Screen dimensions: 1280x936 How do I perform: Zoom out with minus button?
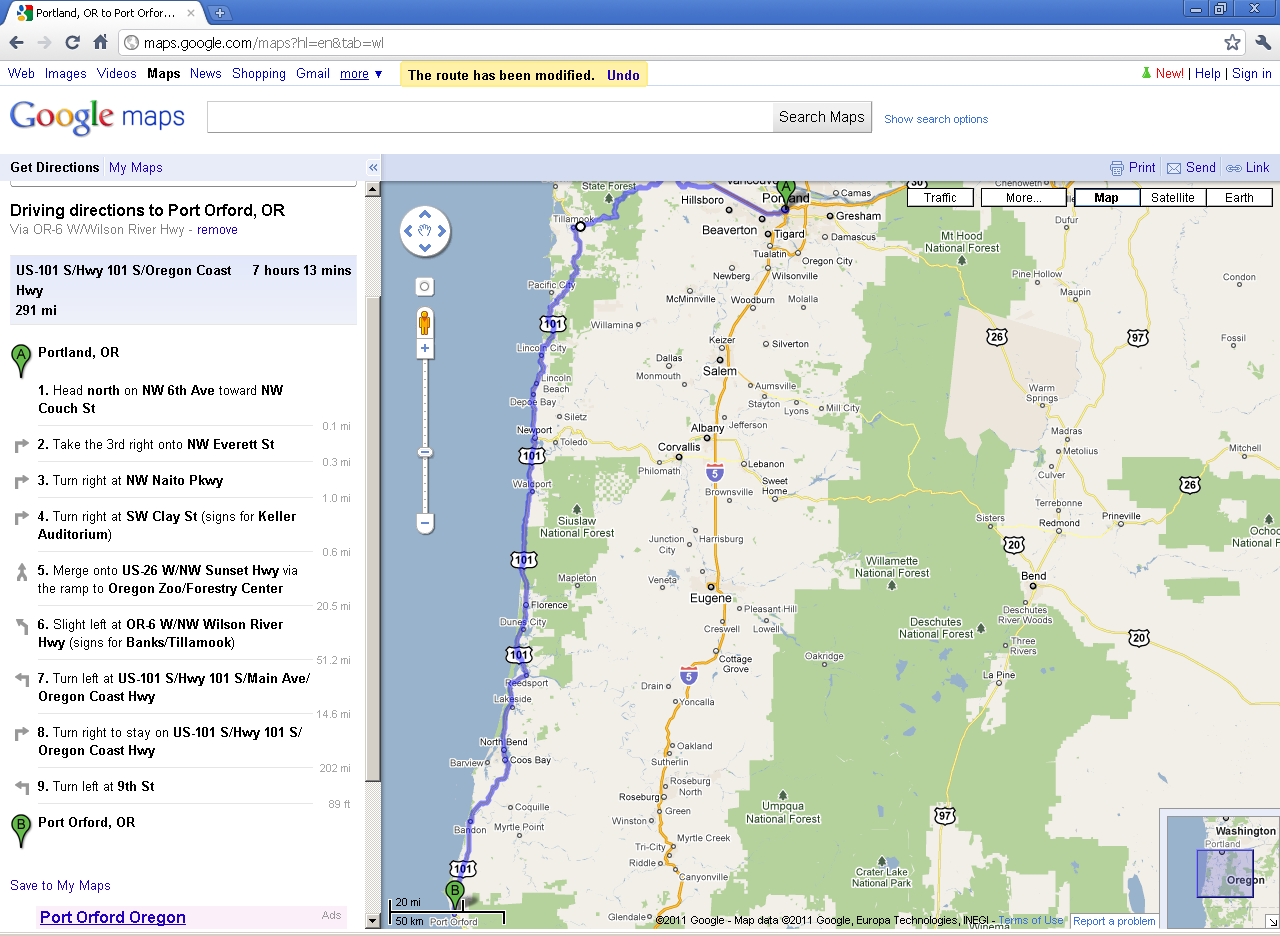(425, 523)
